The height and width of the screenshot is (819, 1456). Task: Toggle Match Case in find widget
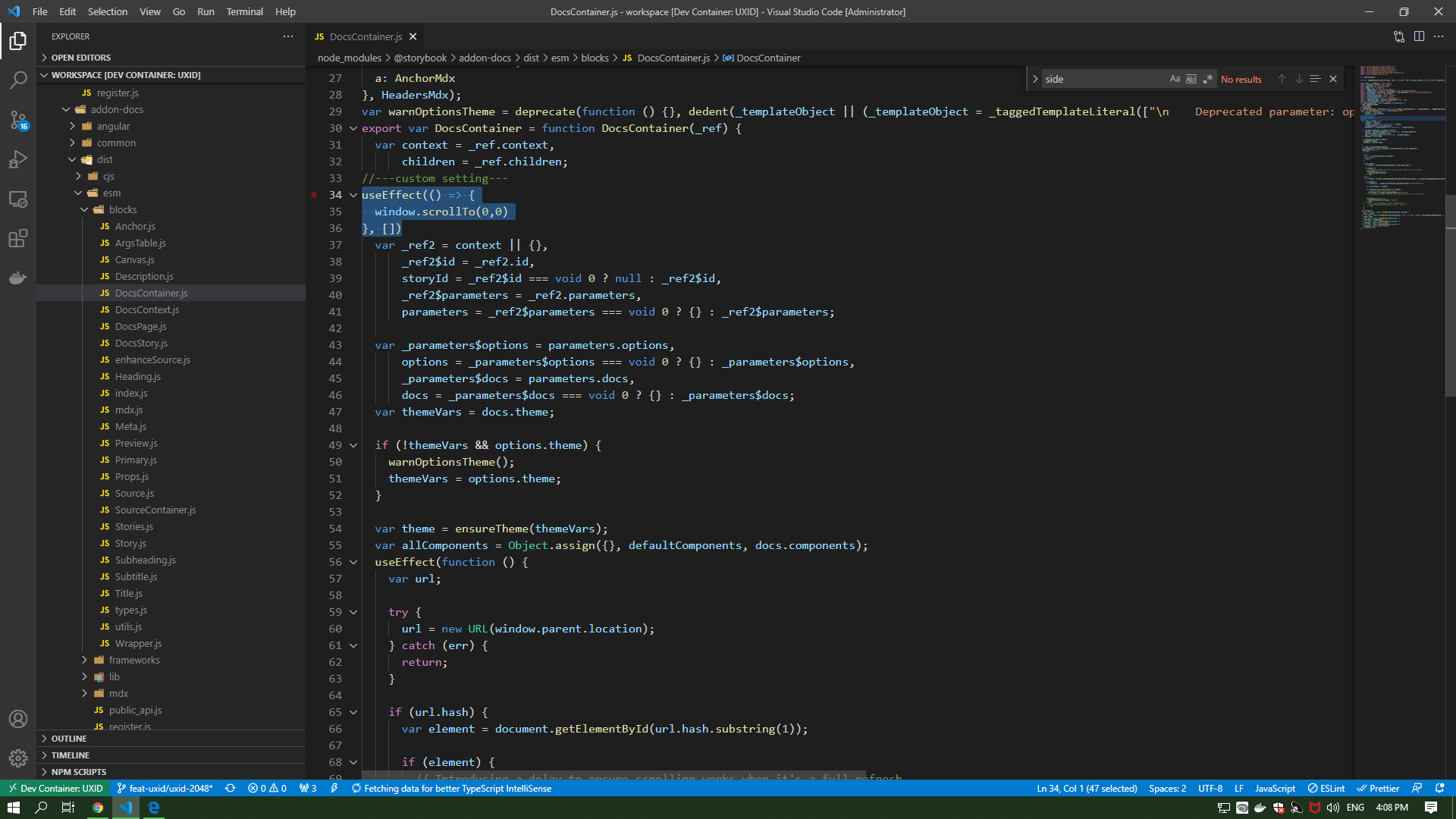[1175, 79]
